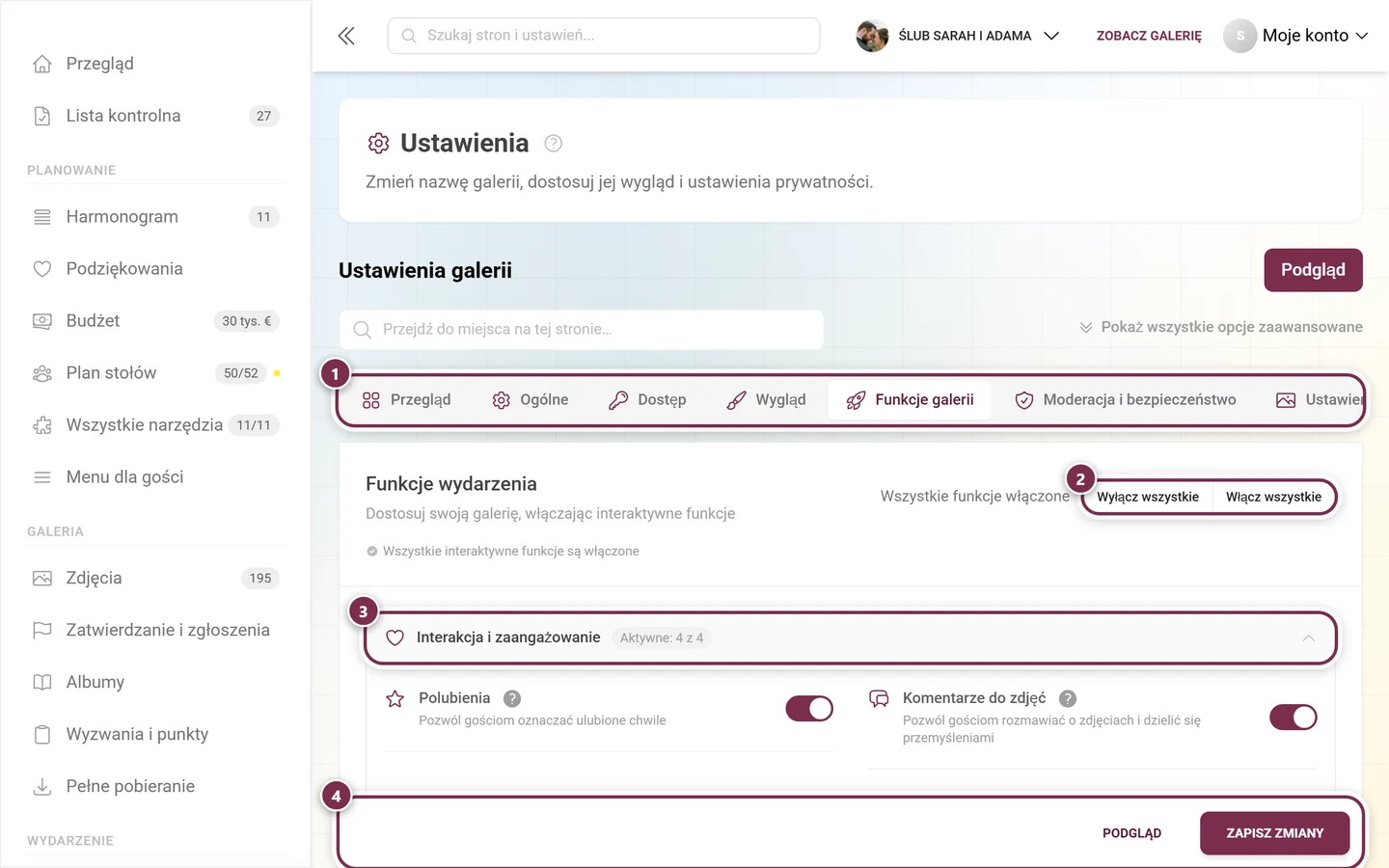
Task: Open Przegląd home icon in sidebar
Action: point(42,64)
